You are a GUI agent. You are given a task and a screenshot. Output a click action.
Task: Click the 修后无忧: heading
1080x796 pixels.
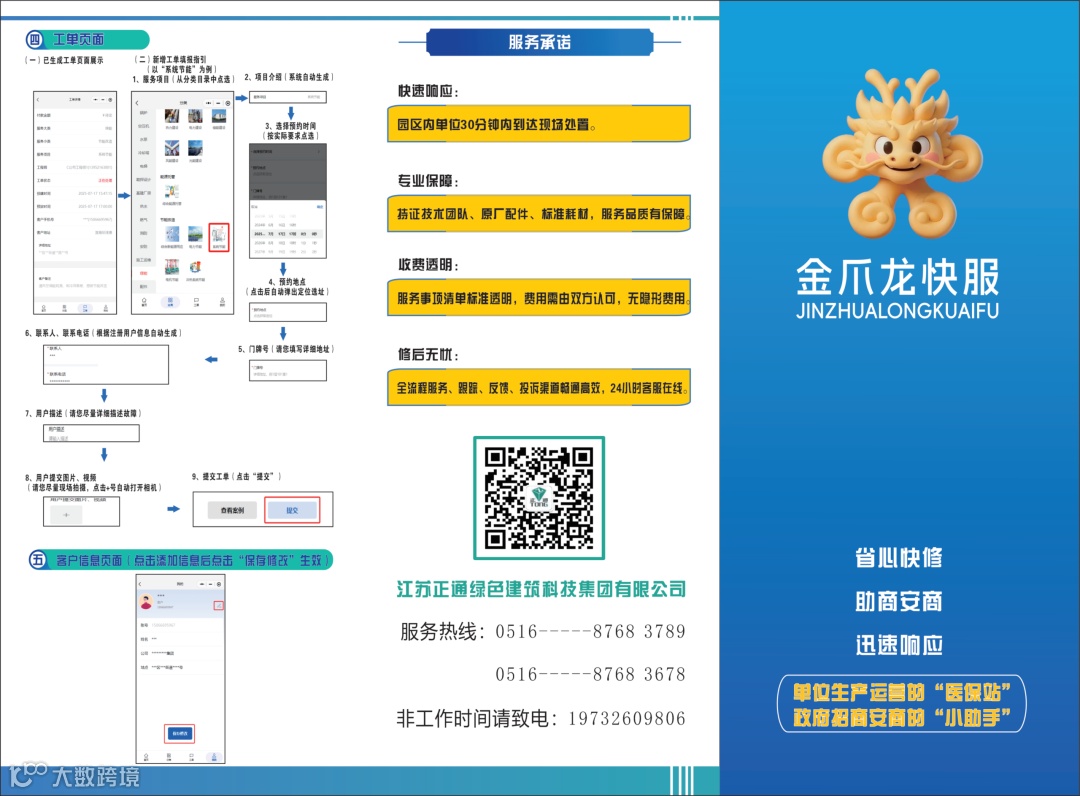click(x=428, y=355)
